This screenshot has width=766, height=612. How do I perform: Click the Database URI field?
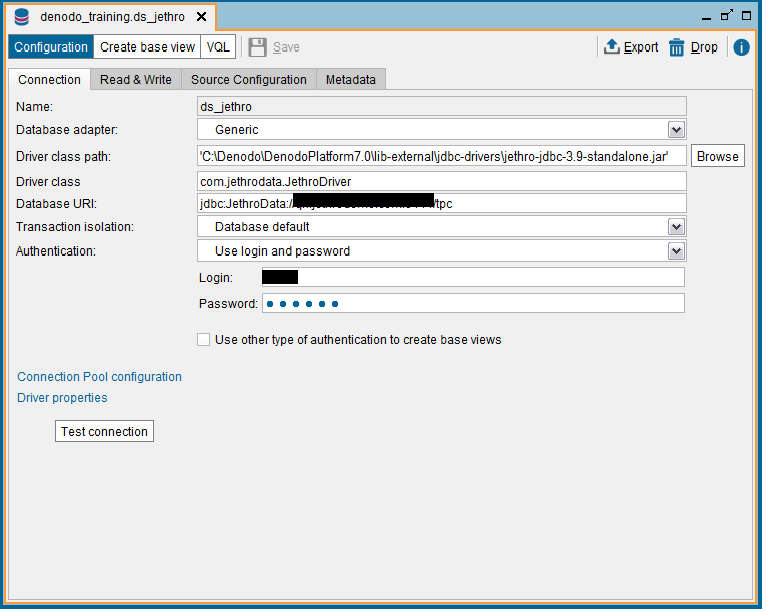(442, 203)
